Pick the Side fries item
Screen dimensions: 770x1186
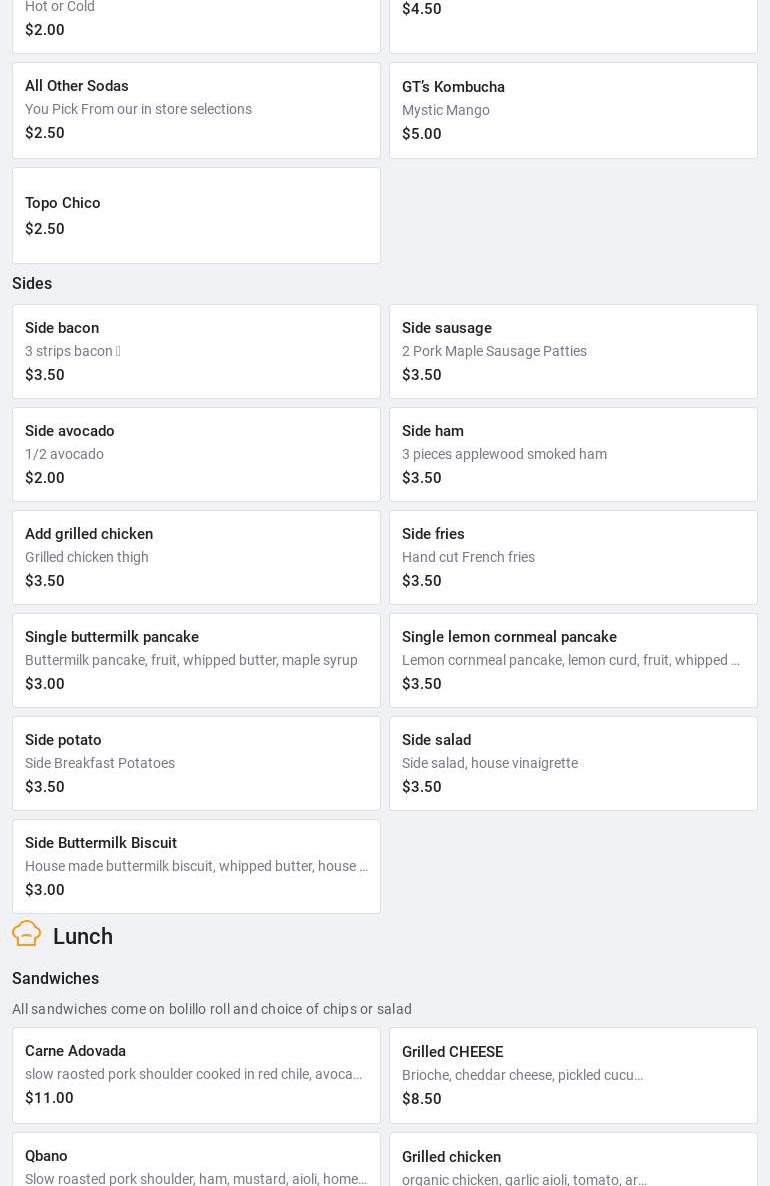[573, 557]
